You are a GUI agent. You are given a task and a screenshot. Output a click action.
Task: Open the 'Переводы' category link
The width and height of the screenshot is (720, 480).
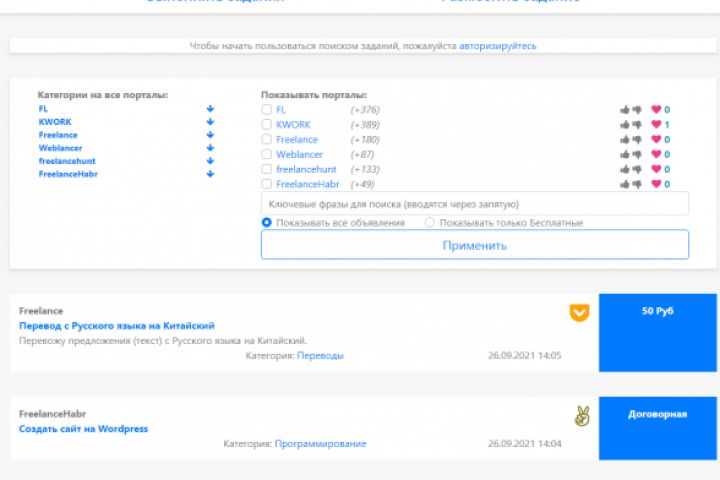pos(321,356)
